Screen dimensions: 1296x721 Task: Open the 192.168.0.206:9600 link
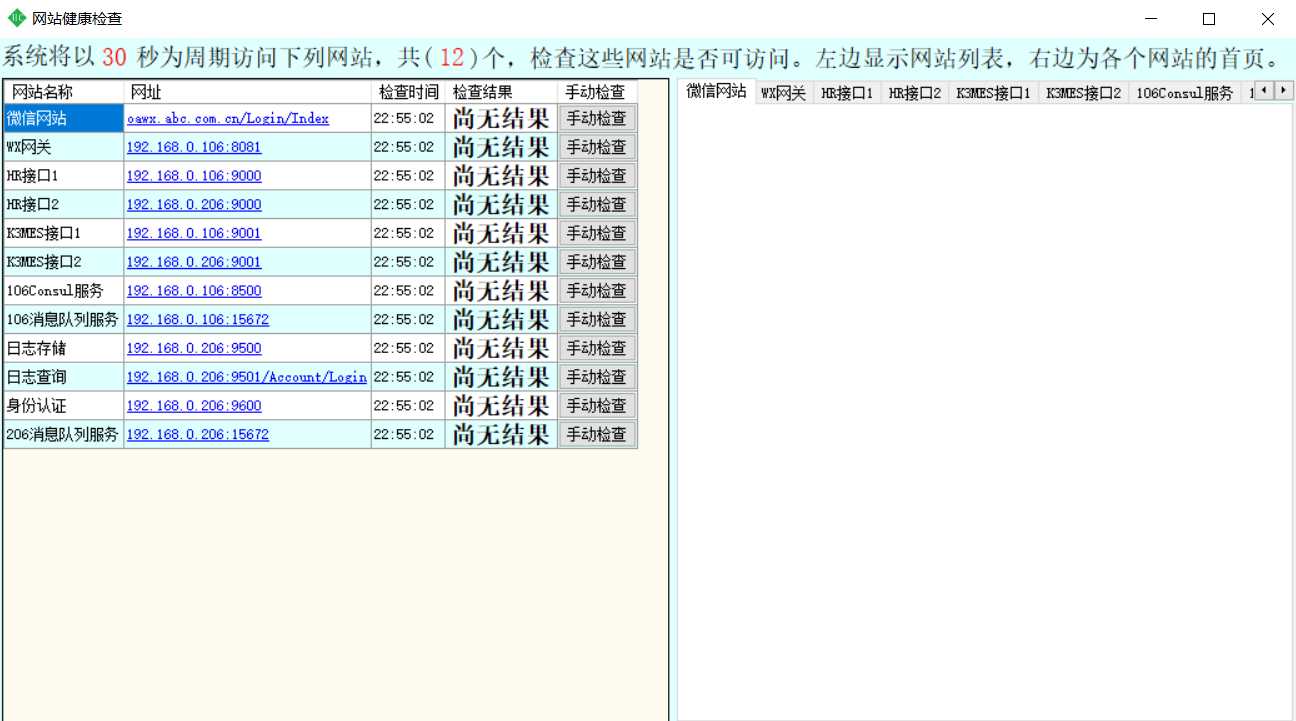pos(194,407)
